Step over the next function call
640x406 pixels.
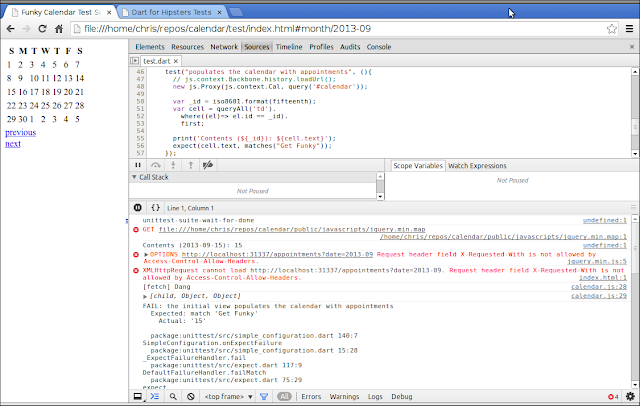(x=156, y=165)
